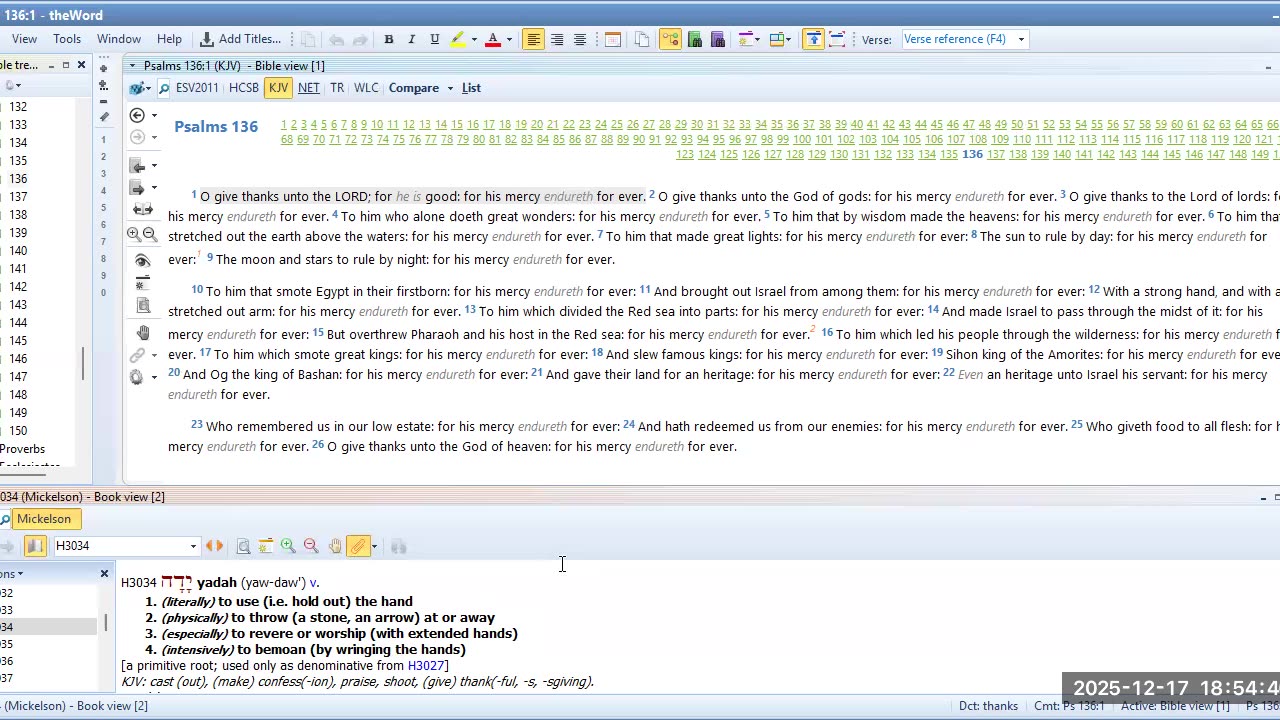Switch to WLC Bible tab

(366, 88)
